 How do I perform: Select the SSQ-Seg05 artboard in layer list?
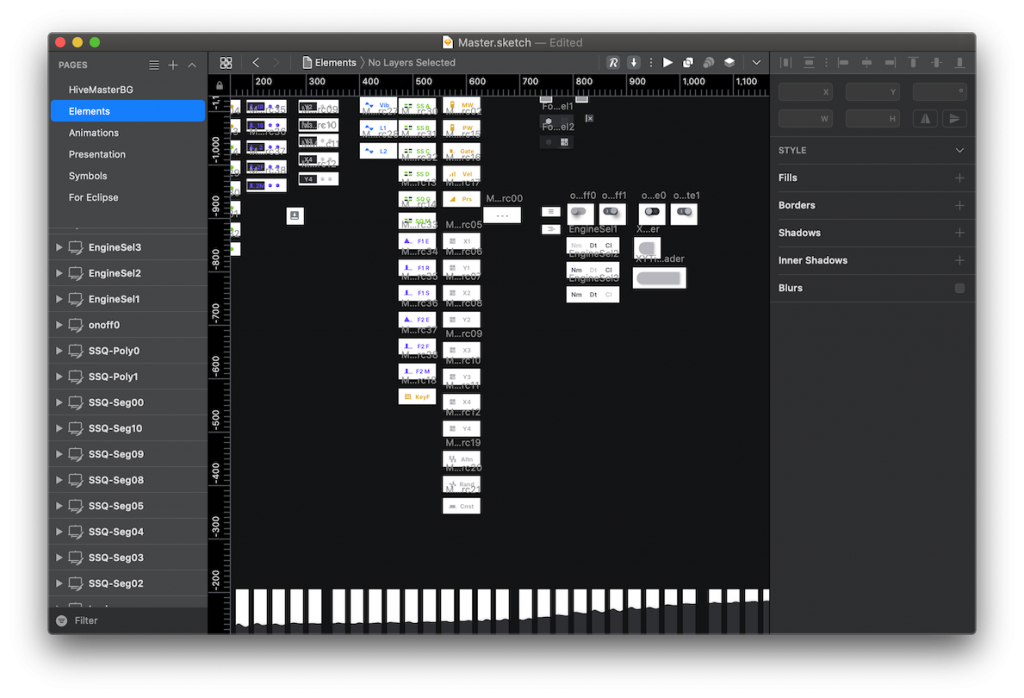point(115,506)
